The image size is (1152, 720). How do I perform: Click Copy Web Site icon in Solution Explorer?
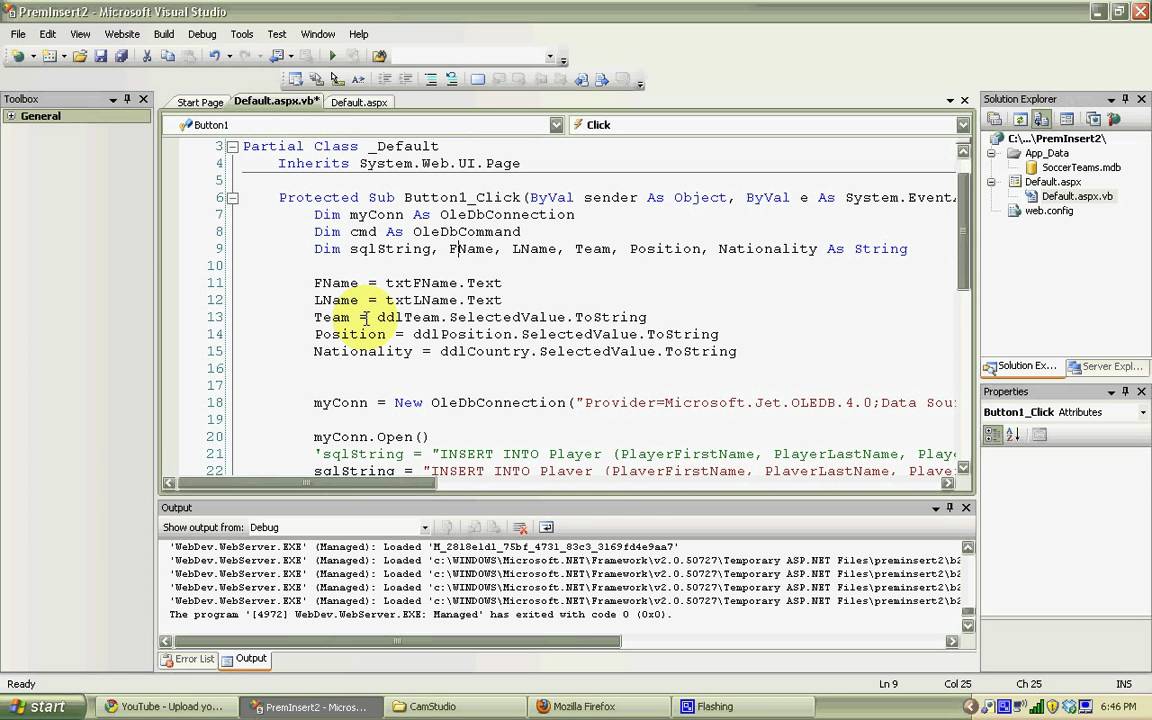(1093, 119)
